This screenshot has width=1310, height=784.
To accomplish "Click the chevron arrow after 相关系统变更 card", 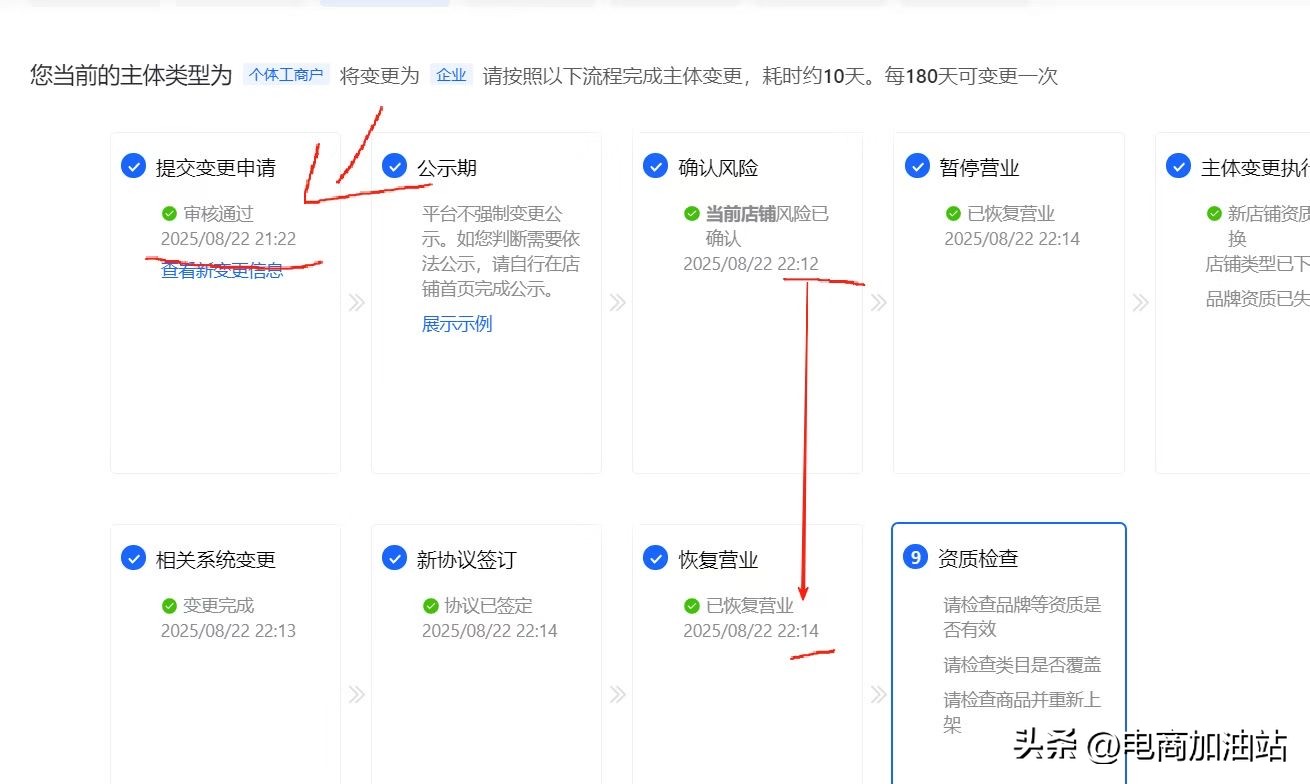I will (356, 695).
